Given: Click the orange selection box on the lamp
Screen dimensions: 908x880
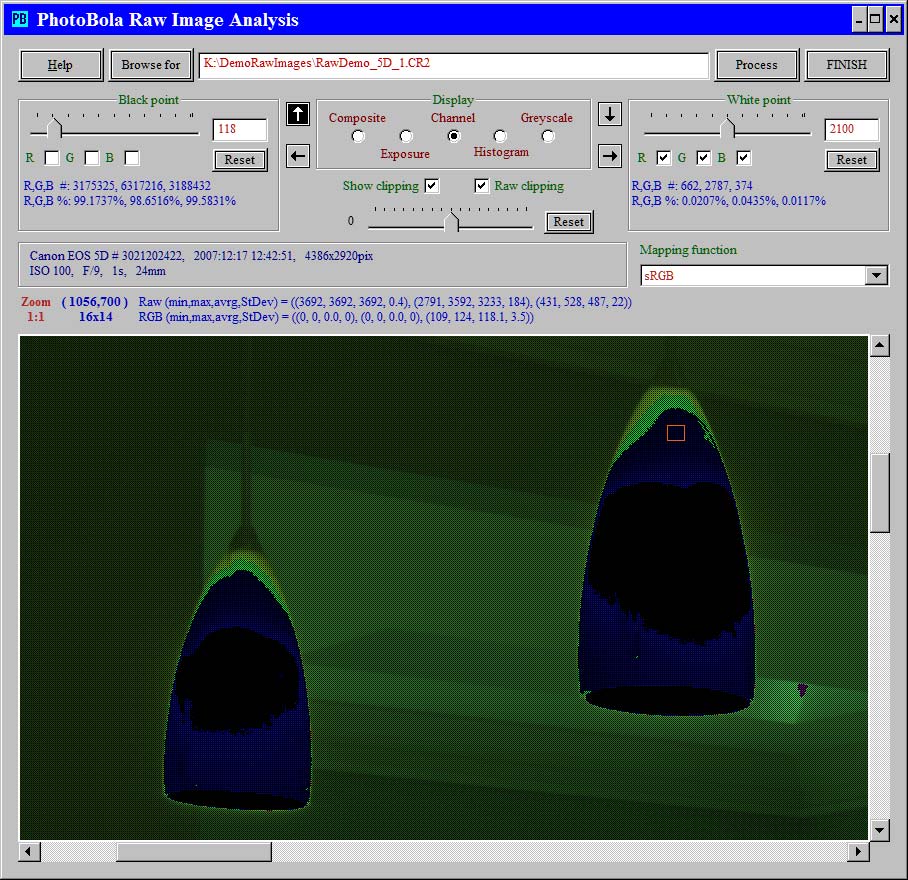Looking at the screenshot, I should click(676, 432).
